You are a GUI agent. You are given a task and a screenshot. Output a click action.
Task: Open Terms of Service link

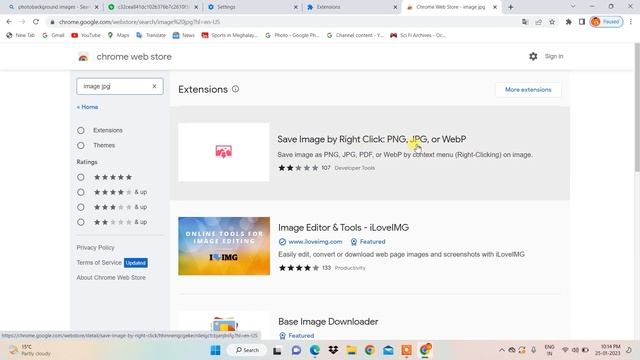(x=99, y=262)
